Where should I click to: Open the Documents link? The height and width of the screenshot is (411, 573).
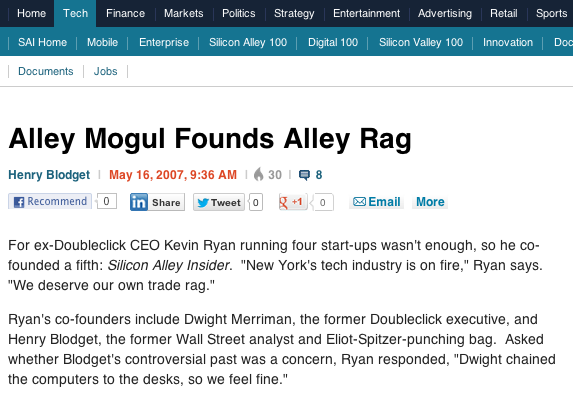pos(46,71)
